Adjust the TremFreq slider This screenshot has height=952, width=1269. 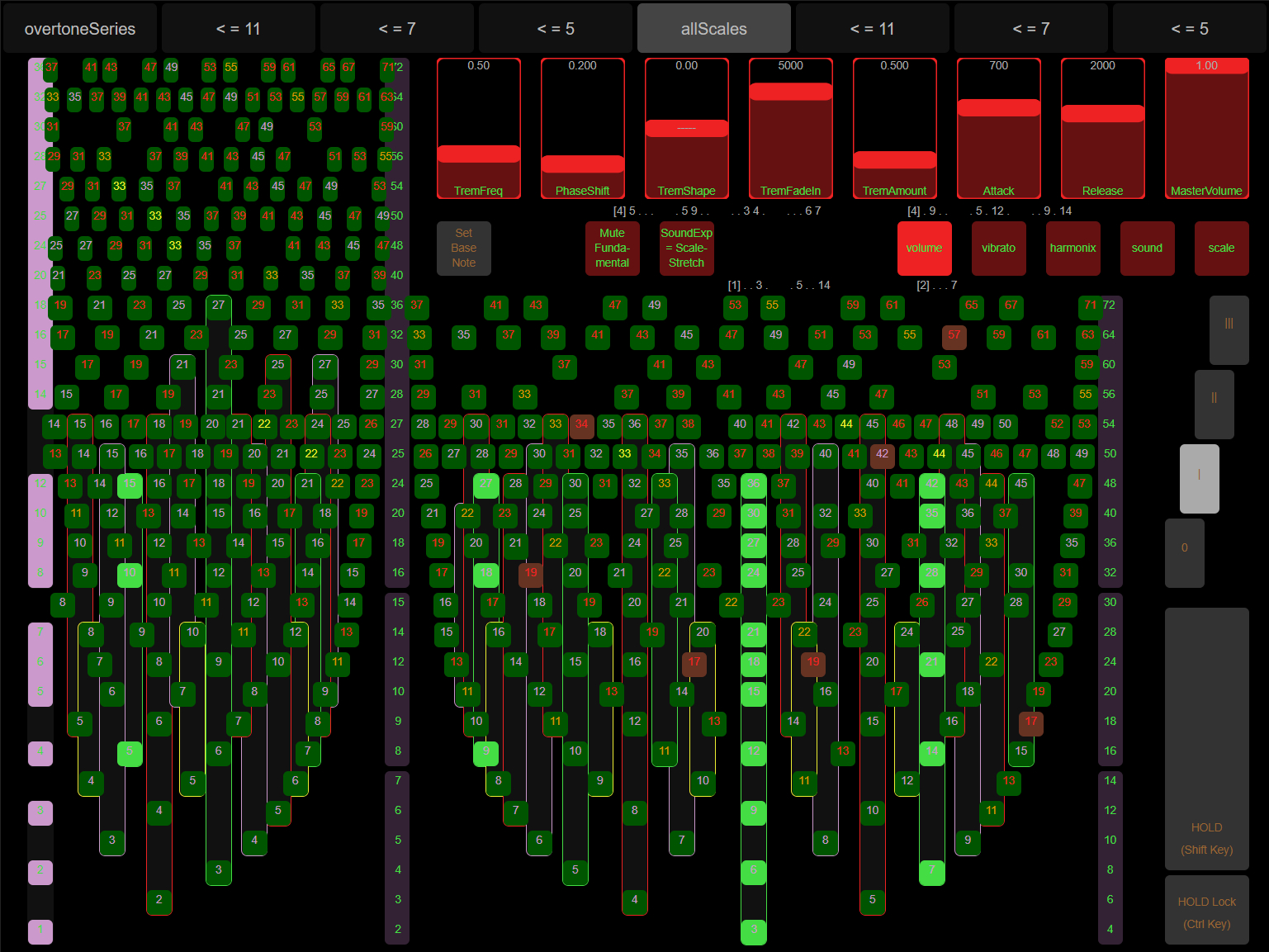[479, 129]
